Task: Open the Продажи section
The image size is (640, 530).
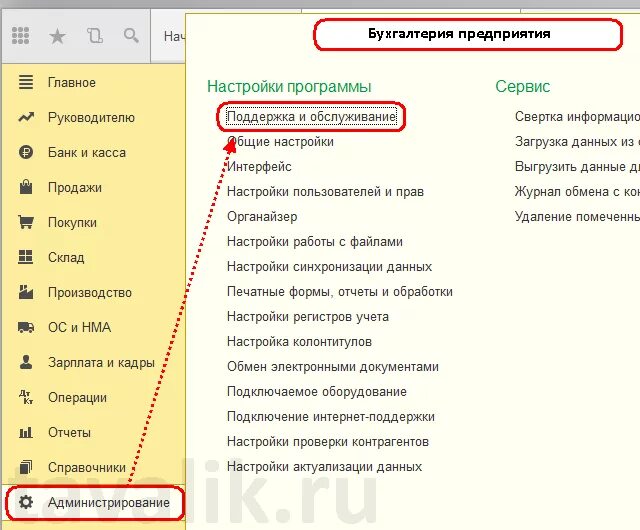Action: (x=75, y=188)
